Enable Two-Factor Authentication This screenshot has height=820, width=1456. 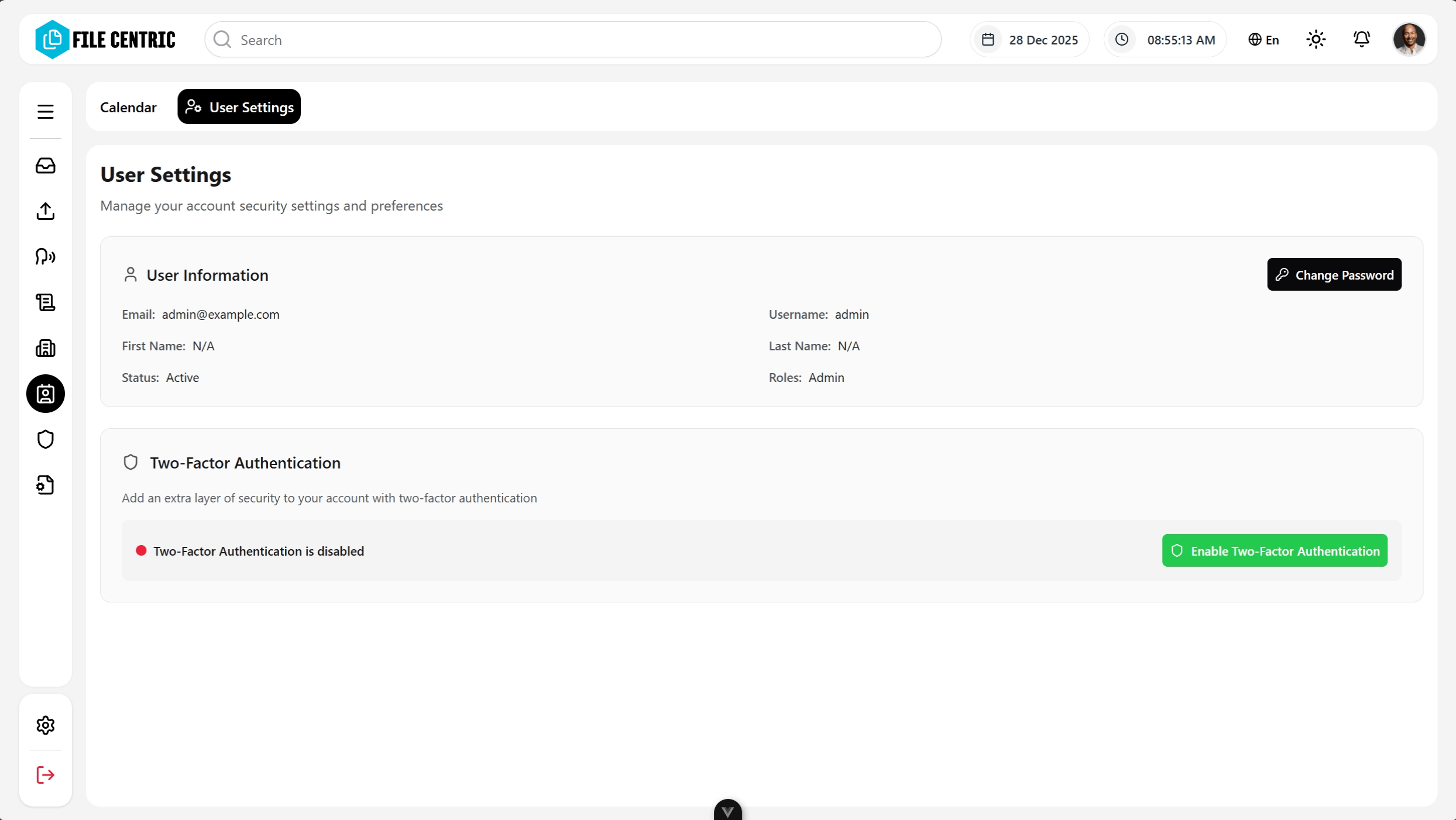click(x=1275, y=550)
